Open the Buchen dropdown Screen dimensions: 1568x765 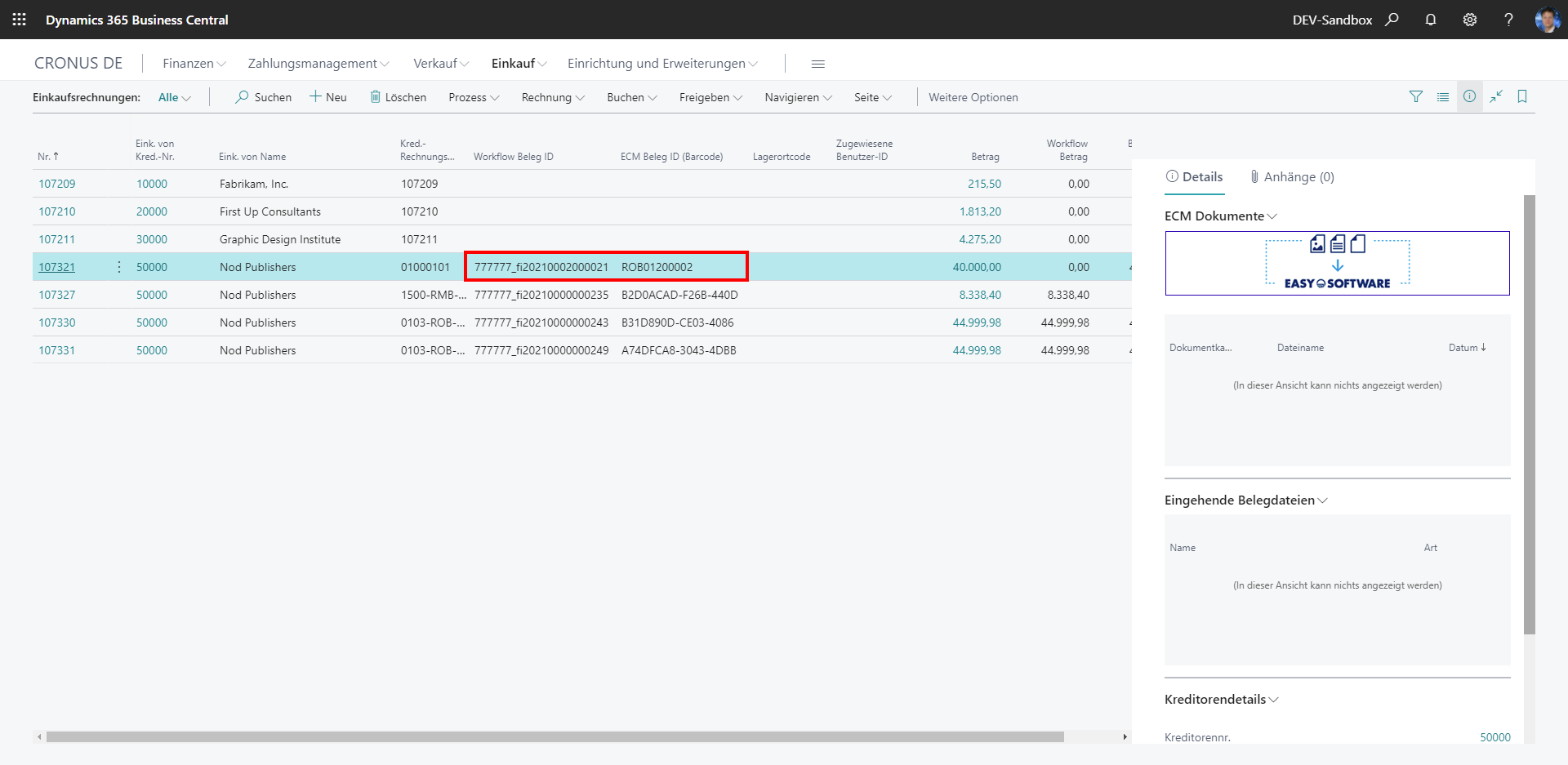click(631, 98)
